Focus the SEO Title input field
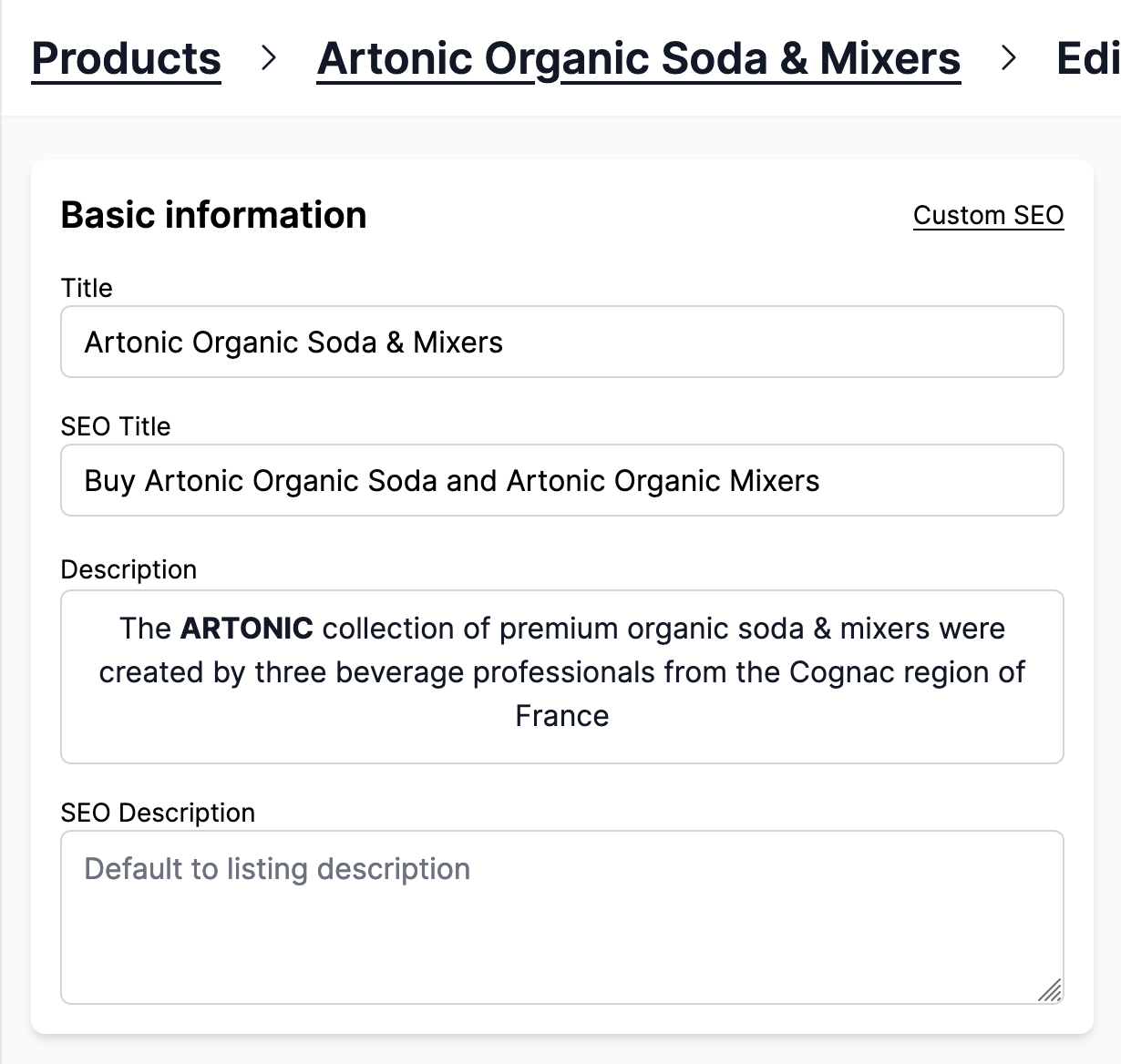1121x1064 pixels. coord(561,480)
